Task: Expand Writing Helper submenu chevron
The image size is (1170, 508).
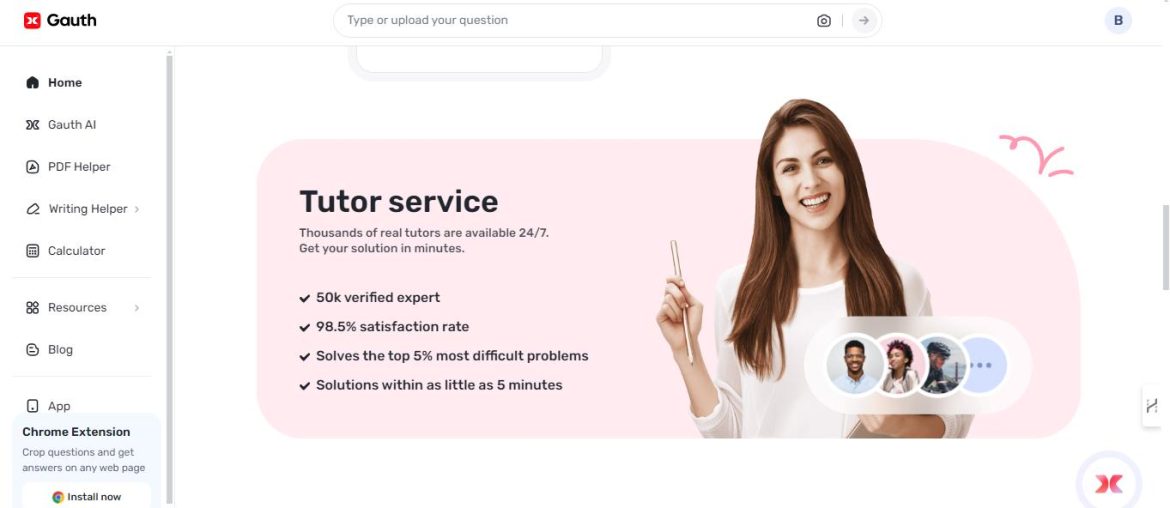Action: click(137, 210)
